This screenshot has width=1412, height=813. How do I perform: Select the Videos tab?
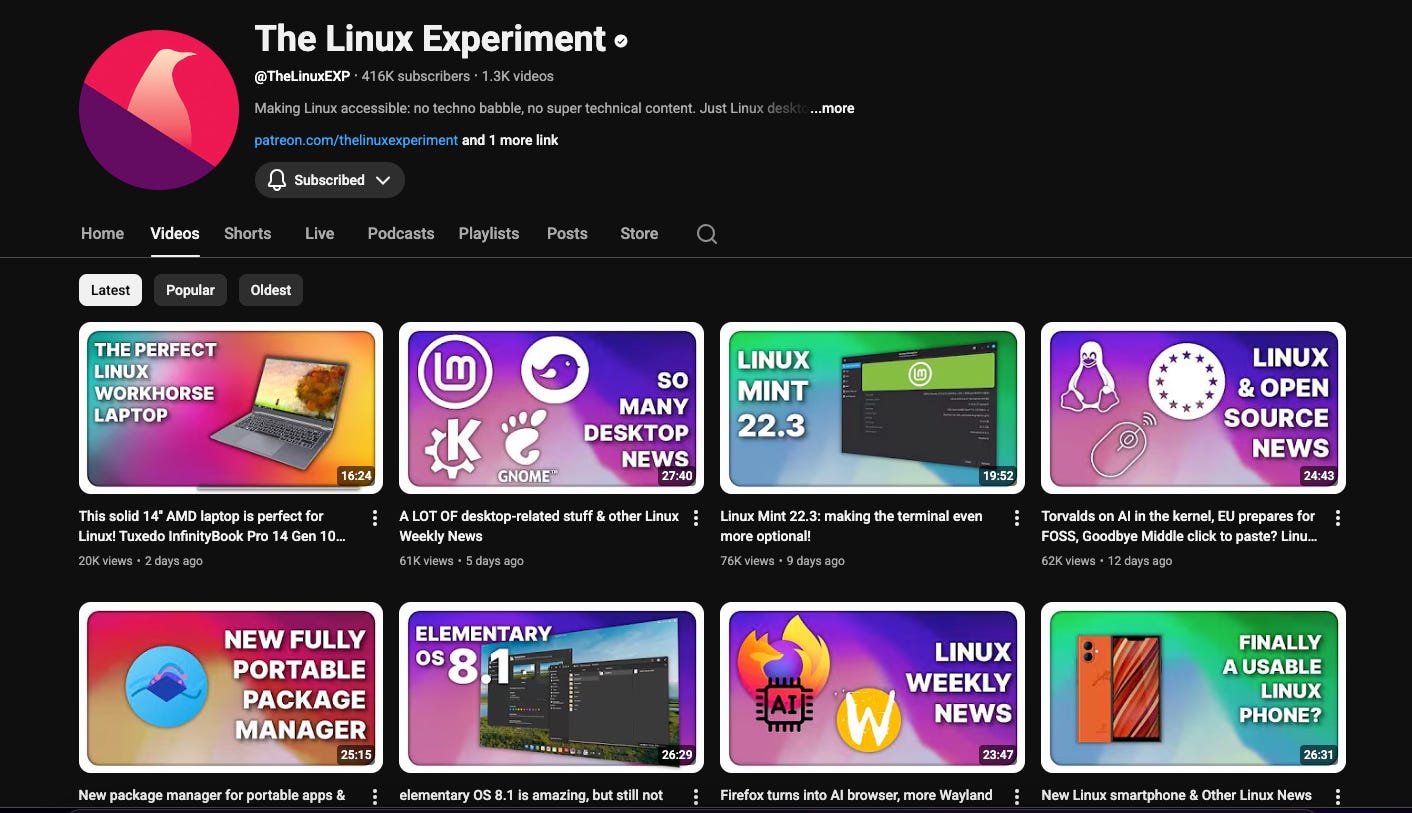(x=175, y=233)
